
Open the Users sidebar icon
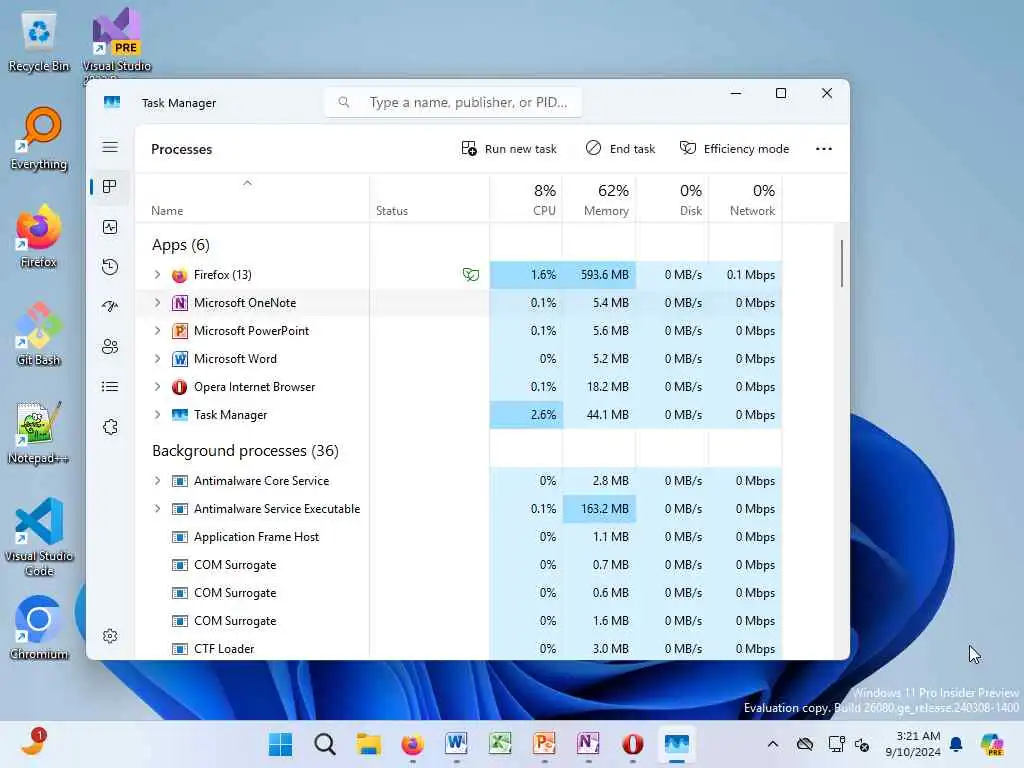(x=110, y=346)
